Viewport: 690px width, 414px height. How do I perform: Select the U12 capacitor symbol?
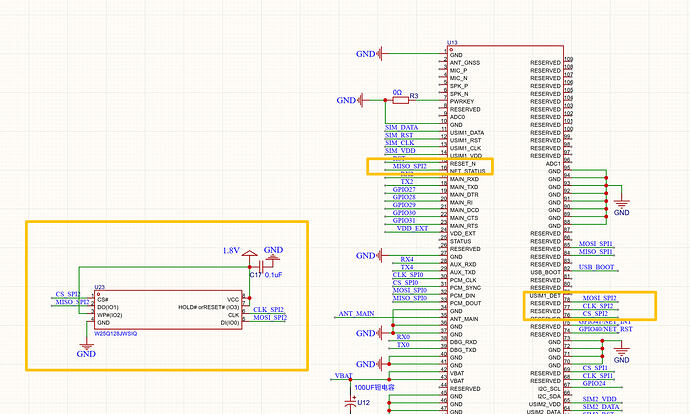click(x=351, y=402)
